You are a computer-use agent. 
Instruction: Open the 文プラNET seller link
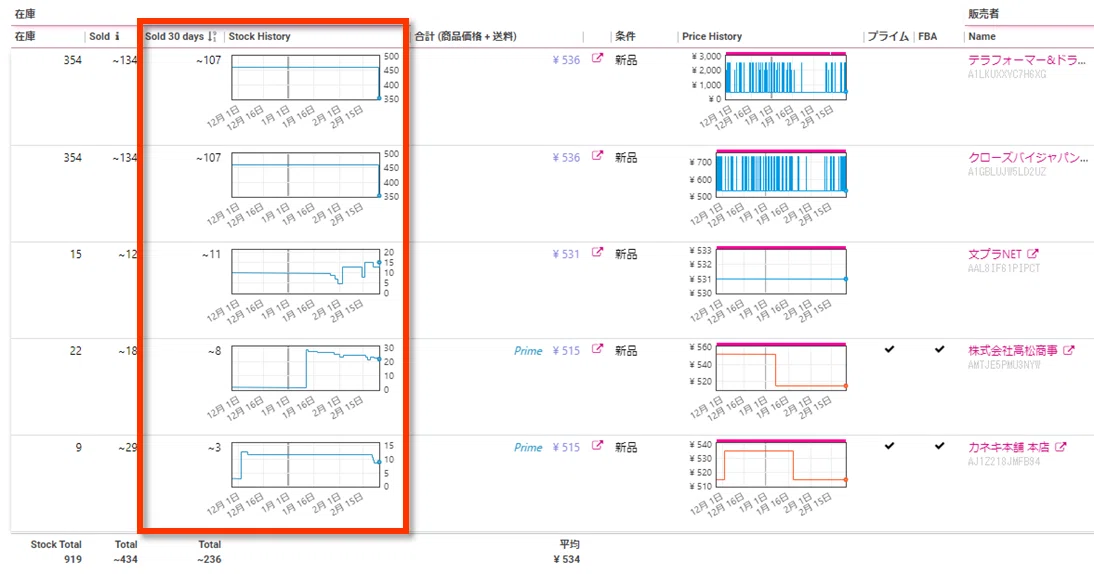point(994,254)
